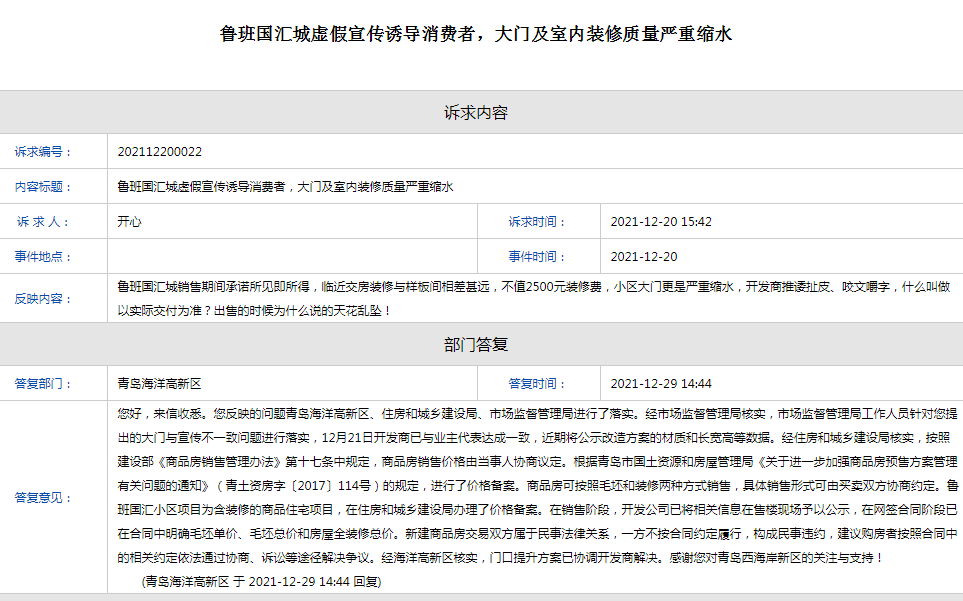This screenshot has width=963, height=601.
Task: Click the 事件时间 label
Action: pos(537,257)
